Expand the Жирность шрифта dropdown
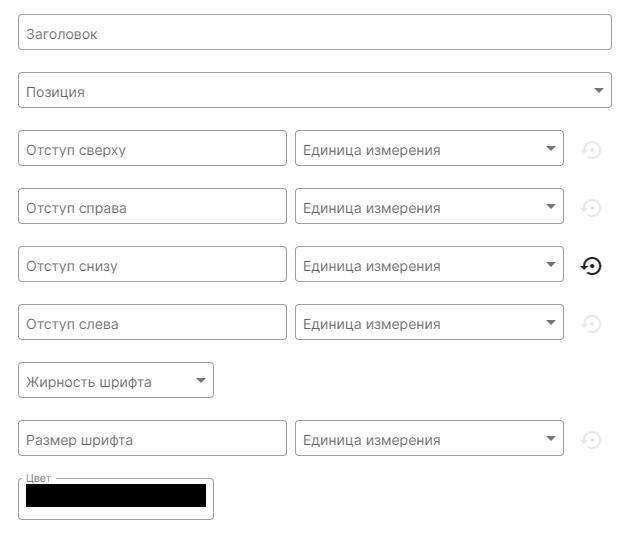The image size is (634, 533). (x=116, y=380)
